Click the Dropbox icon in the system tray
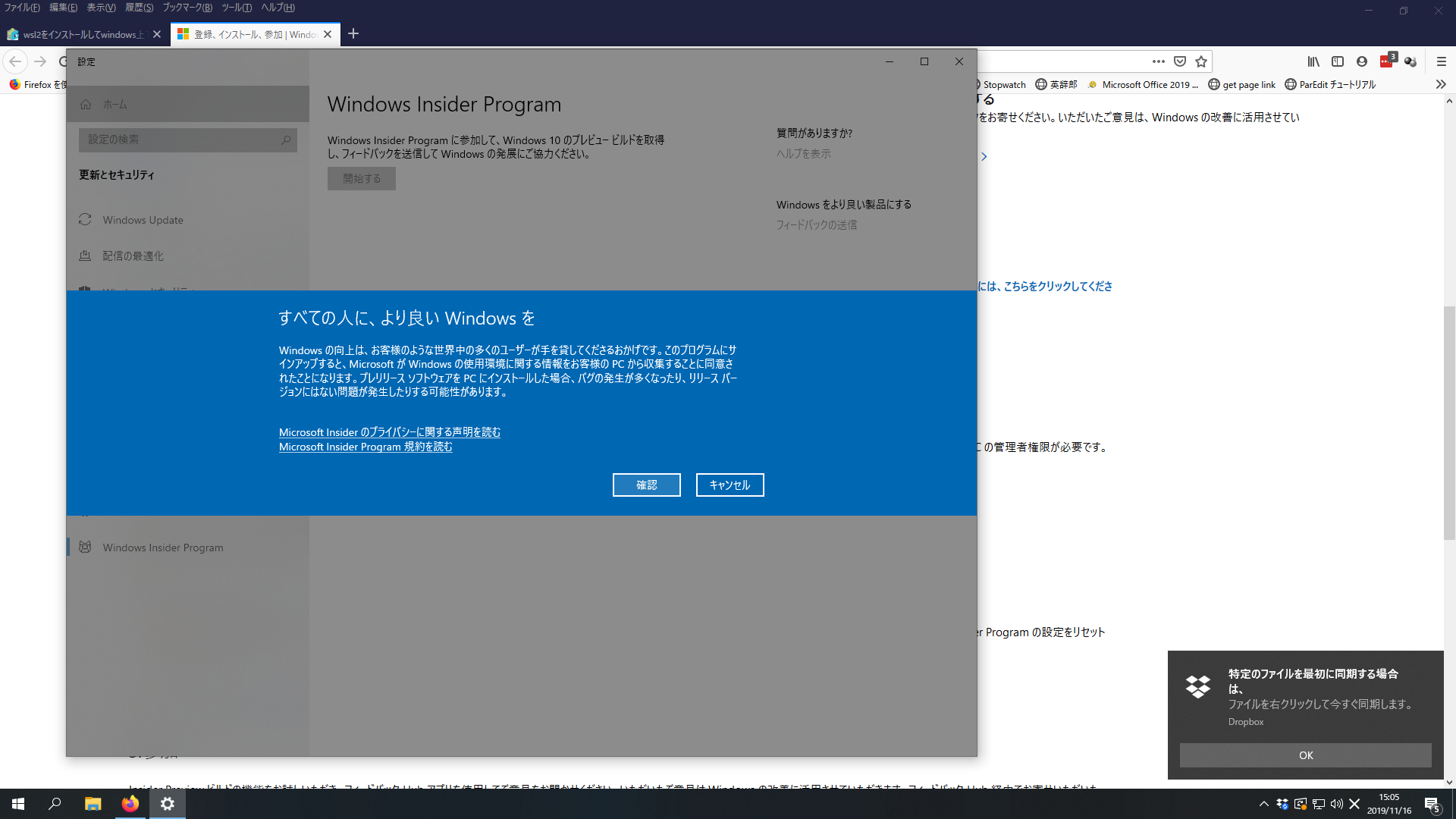1456x819 pixels. [x=1282, y=804]
